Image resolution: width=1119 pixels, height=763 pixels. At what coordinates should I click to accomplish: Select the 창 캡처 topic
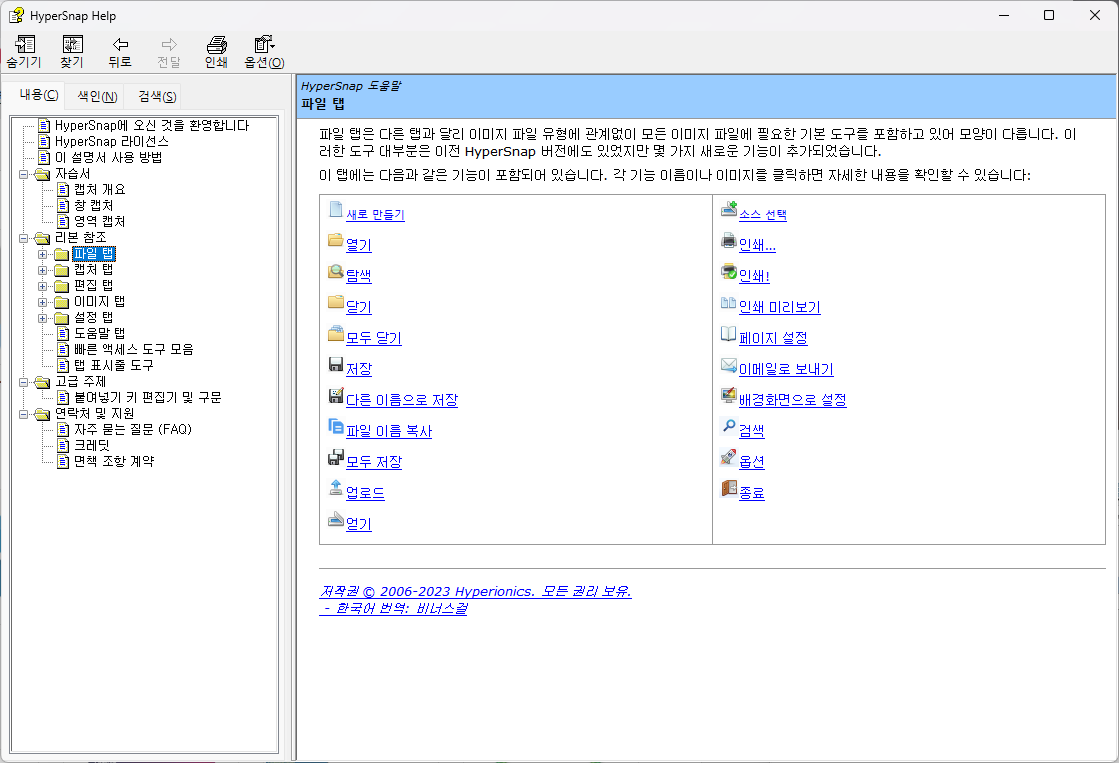pos(93,206)
